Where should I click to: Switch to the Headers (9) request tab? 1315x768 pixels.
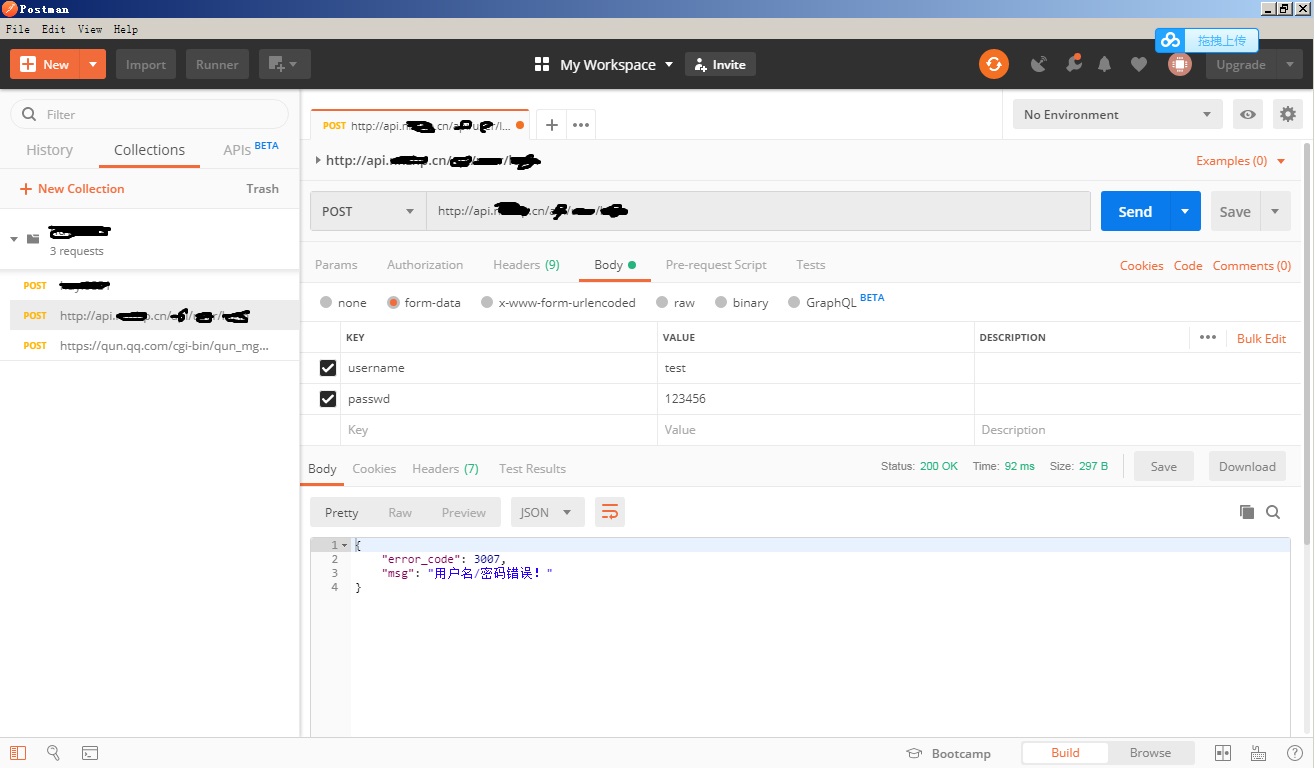tap(526, 265)
